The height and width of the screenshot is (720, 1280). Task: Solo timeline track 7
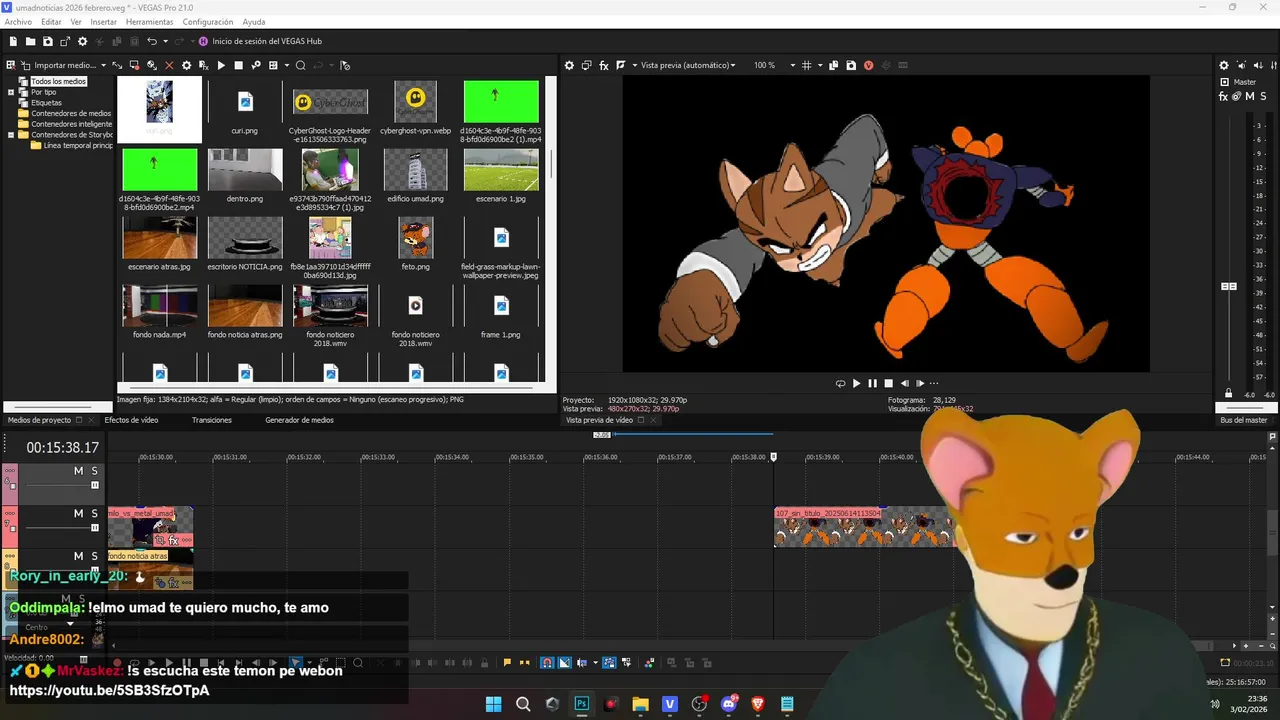click(x=95, y=513)
